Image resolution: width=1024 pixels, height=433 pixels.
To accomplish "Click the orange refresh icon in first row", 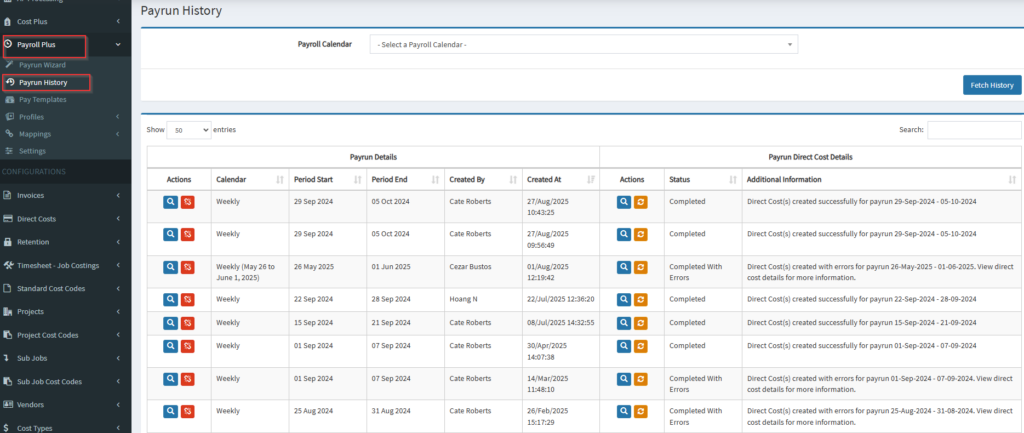I will coord(641,201).
